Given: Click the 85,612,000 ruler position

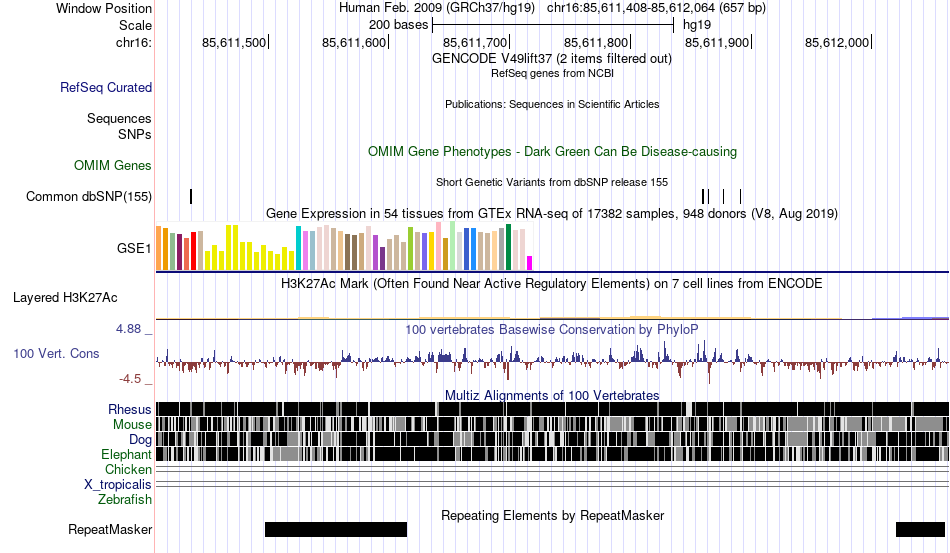Looking at the screenshot, I should pos(837,42).
